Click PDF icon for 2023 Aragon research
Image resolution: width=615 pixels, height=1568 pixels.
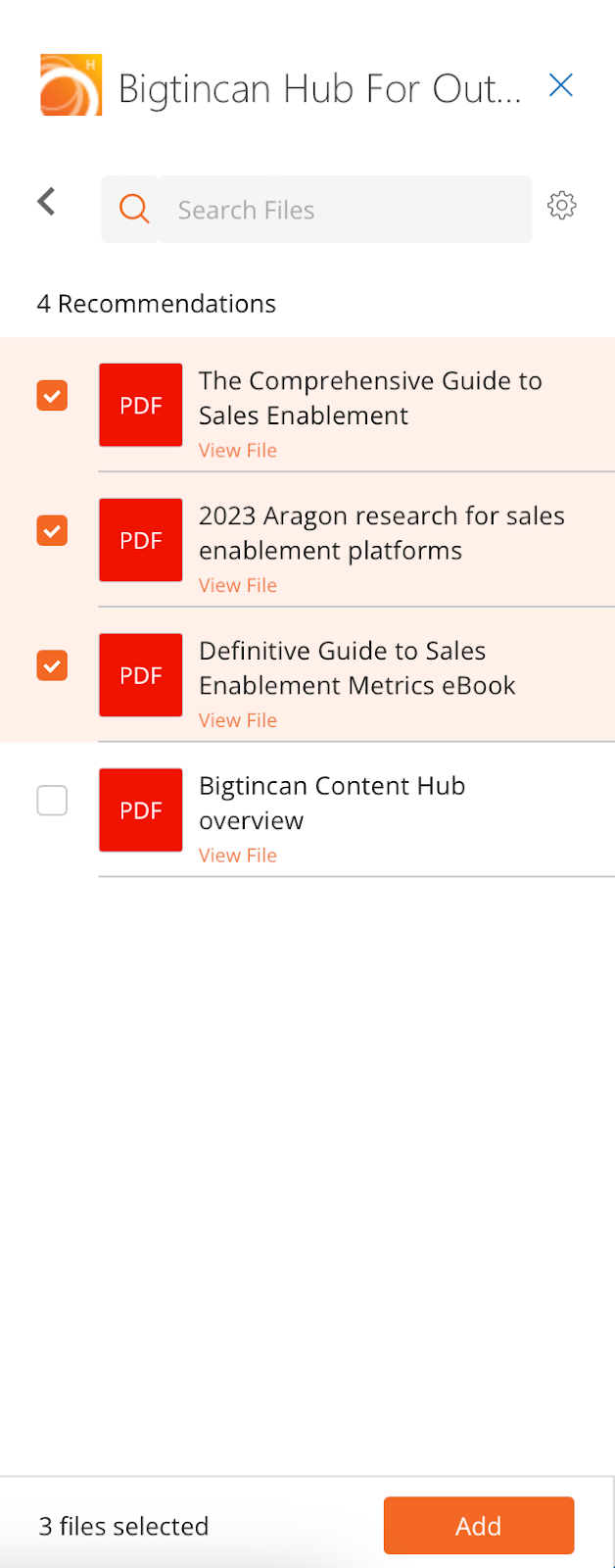[140, 540]
